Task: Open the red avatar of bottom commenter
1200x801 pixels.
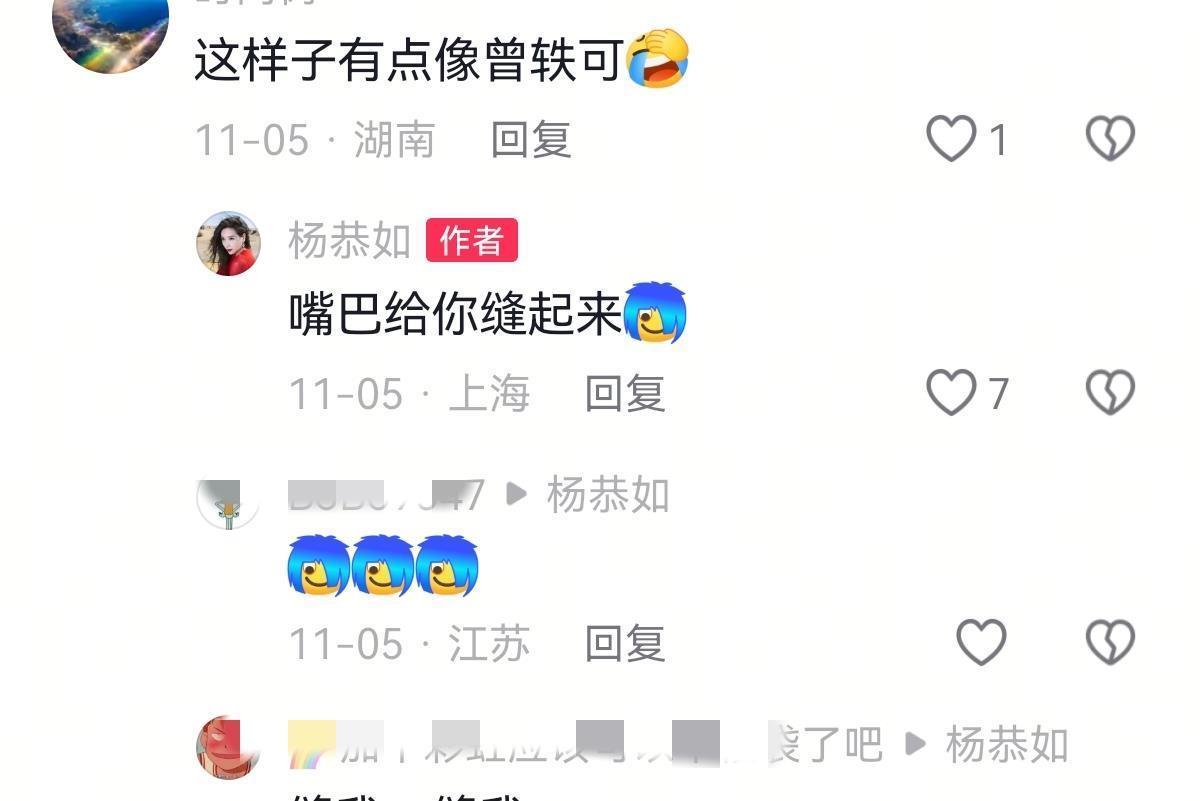Action: pyautogui.click(x=228, y=747)
